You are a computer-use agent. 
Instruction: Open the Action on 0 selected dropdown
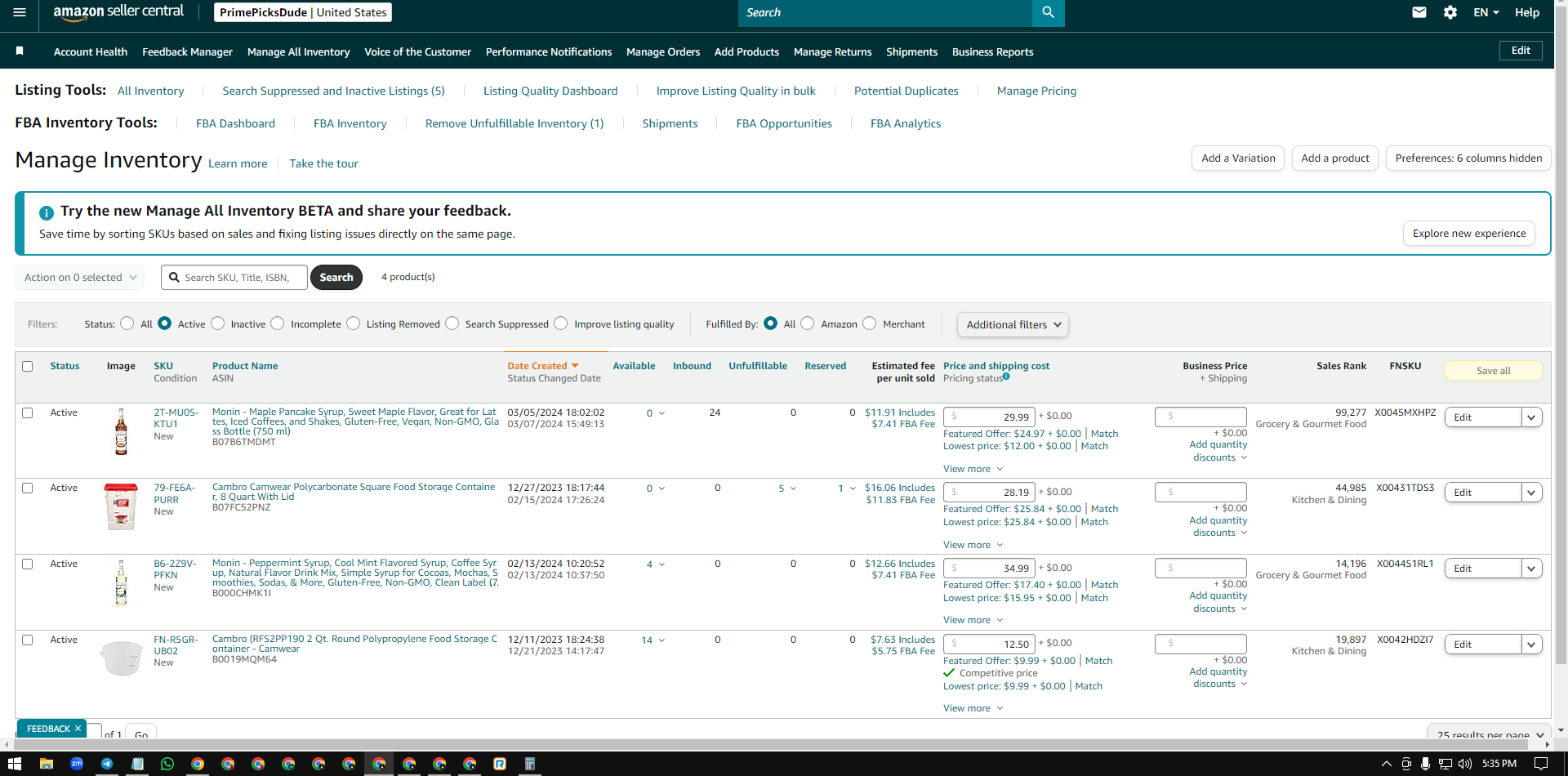[x=80, y=277]
